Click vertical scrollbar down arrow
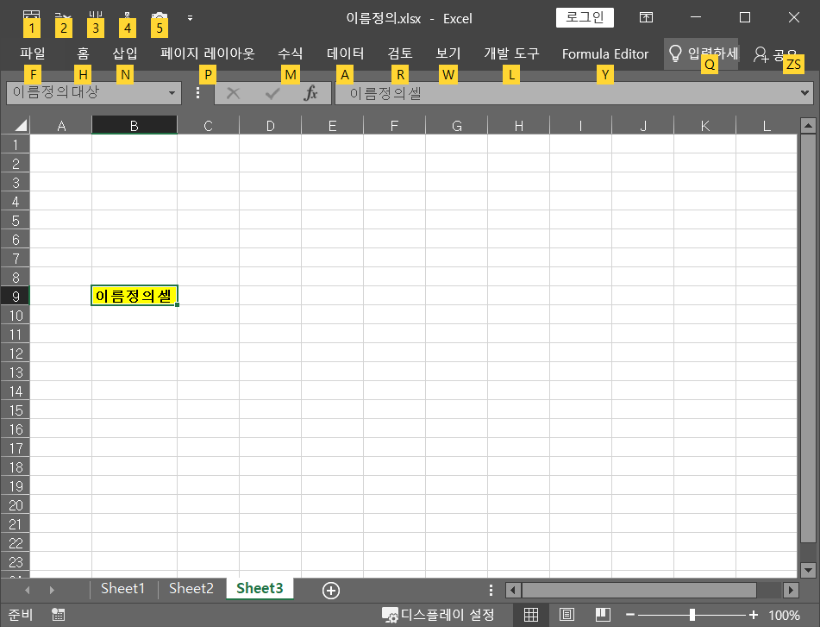Viewport: 820px width, 627px height. [x=808, y=569]
